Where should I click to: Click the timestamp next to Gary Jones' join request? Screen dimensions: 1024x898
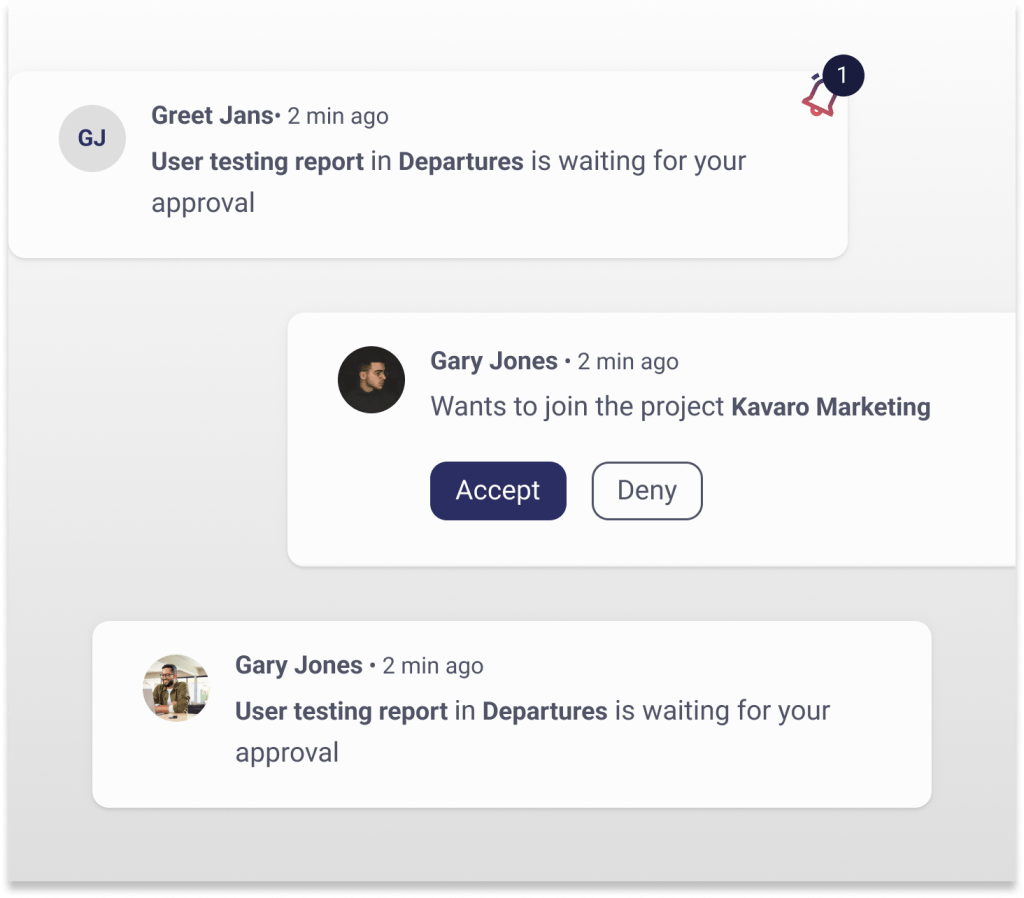[x=627, y=361]
